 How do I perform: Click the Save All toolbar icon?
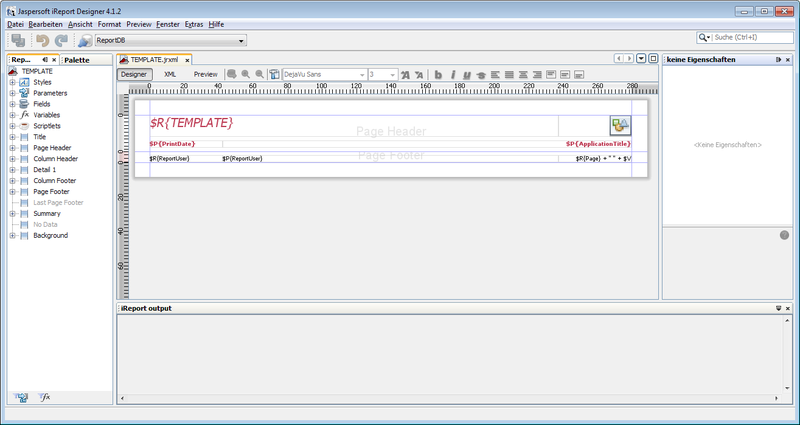[x=19, y=40]
